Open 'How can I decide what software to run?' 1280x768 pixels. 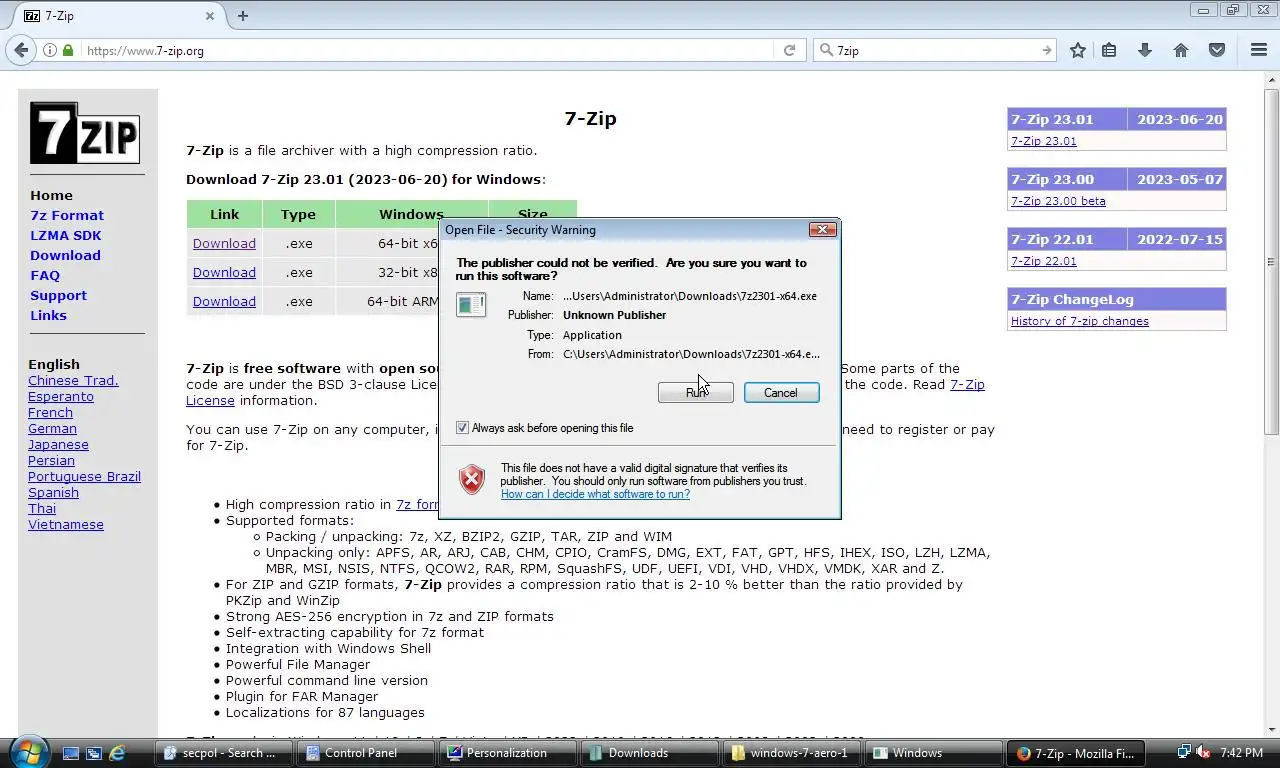point(595,494)
